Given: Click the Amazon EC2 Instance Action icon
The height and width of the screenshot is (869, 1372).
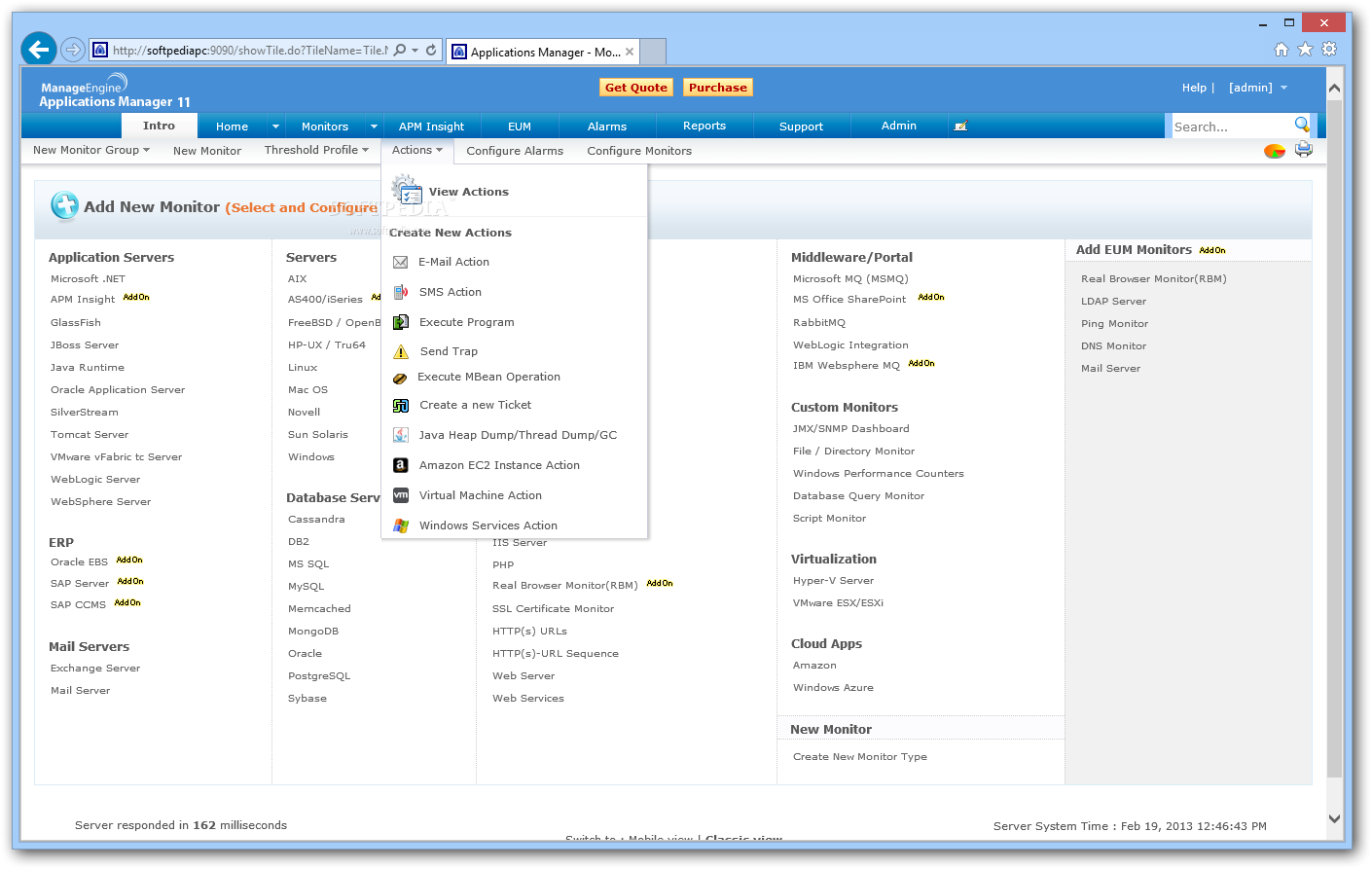Looking at the screenshot, I should pyautogui.click(x=400, y=465).
